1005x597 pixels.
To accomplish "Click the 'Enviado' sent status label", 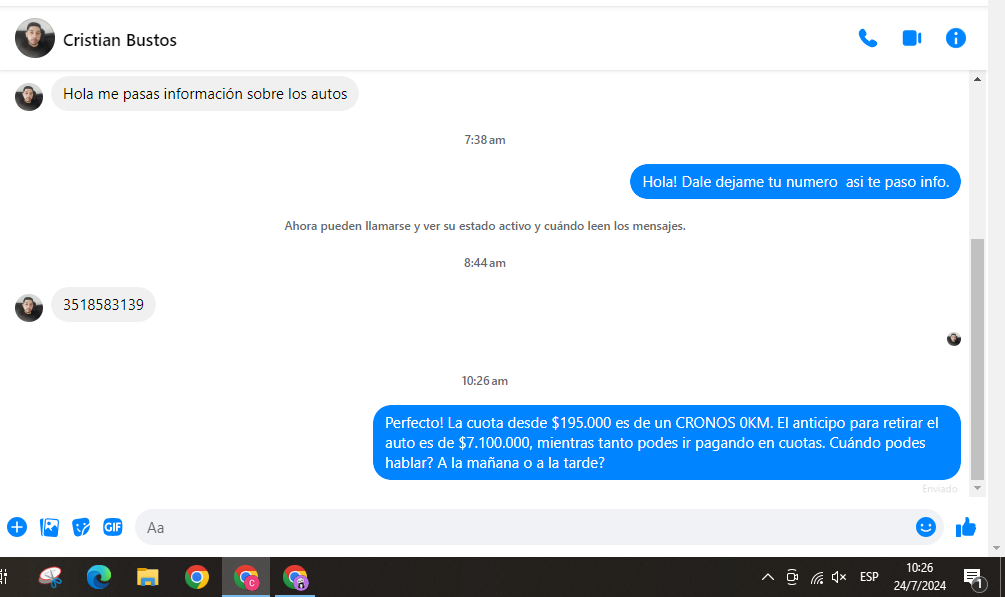I will coord(940,489).
